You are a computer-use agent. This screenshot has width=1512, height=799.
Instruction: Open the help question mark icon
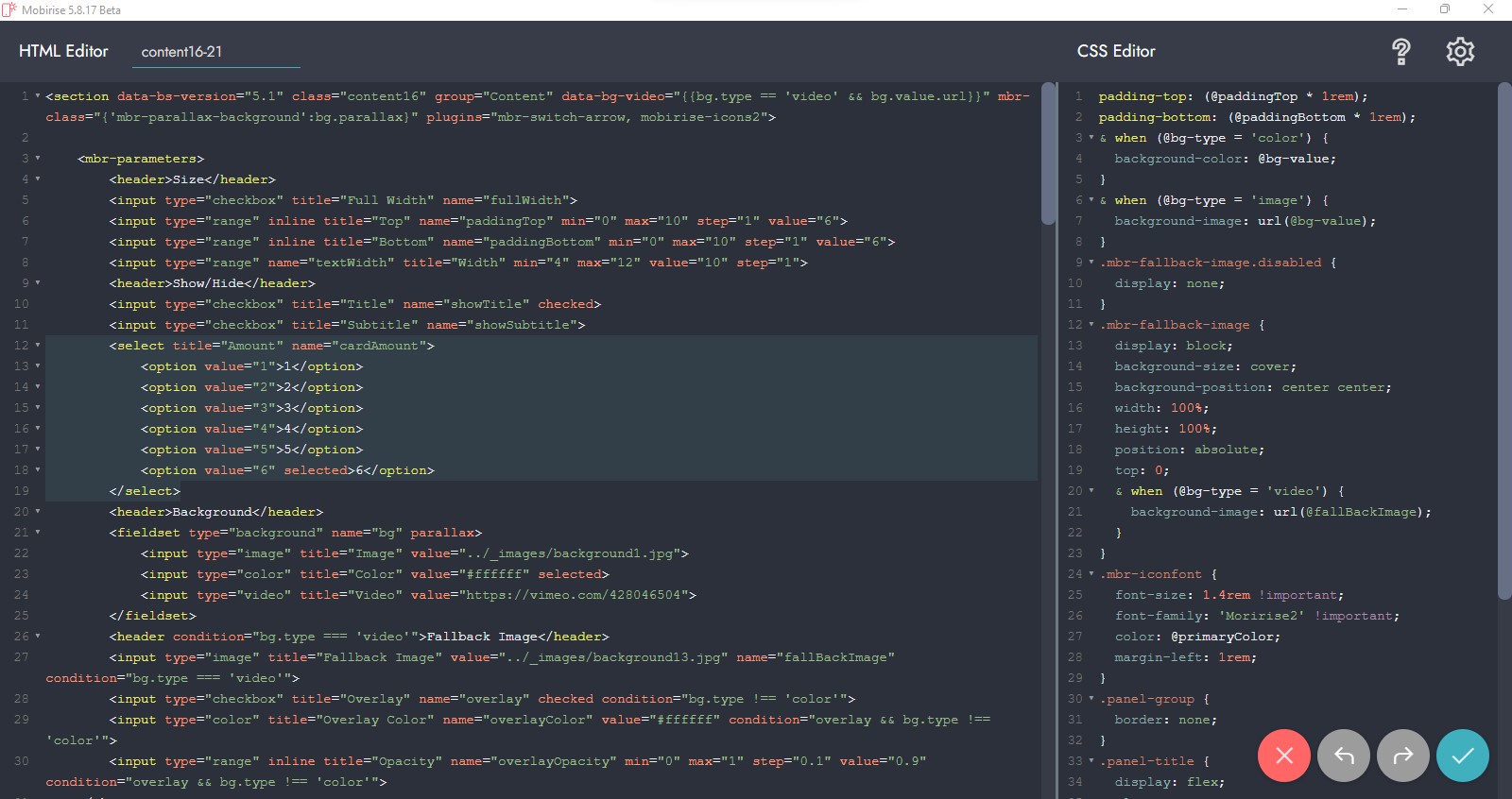point(1401,51)
